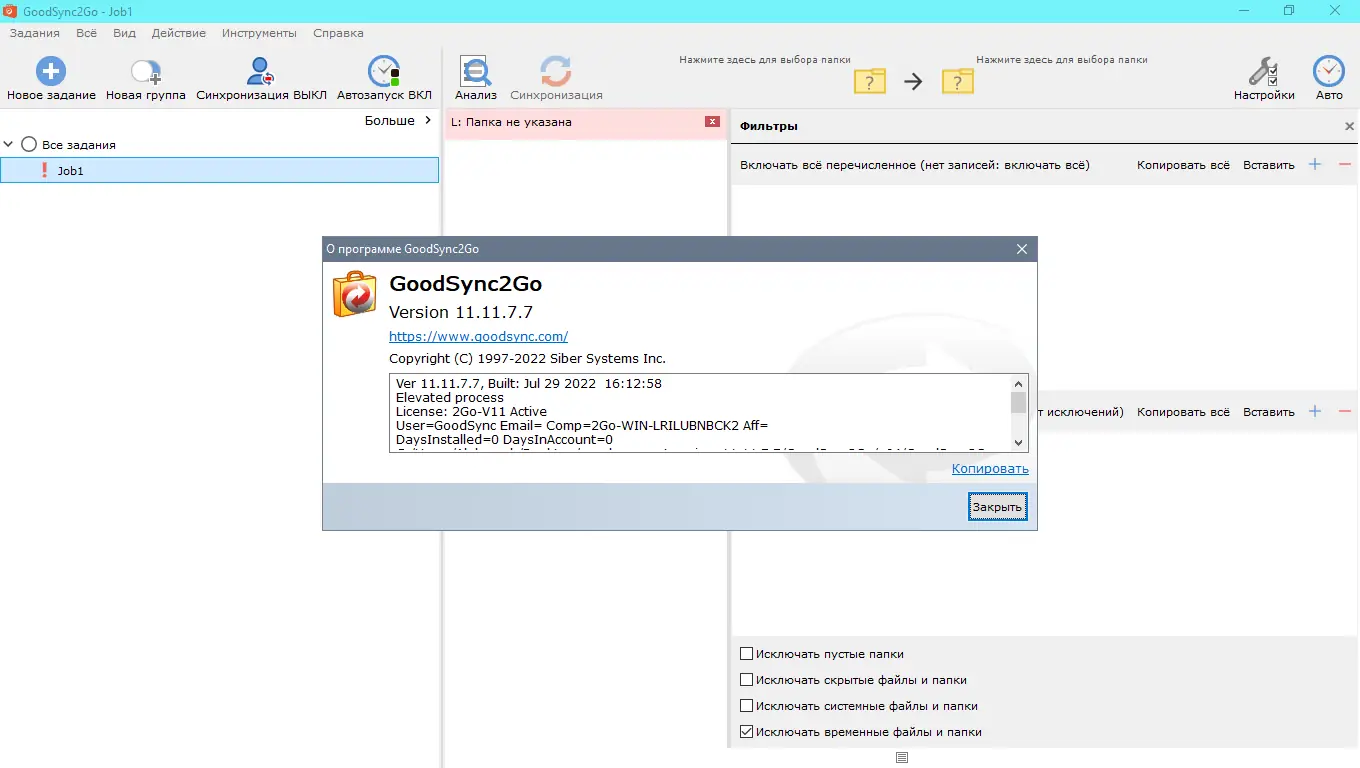1360x768 pixels.
Task: Select the Все задания radio circle
Action: pos(29,145)
